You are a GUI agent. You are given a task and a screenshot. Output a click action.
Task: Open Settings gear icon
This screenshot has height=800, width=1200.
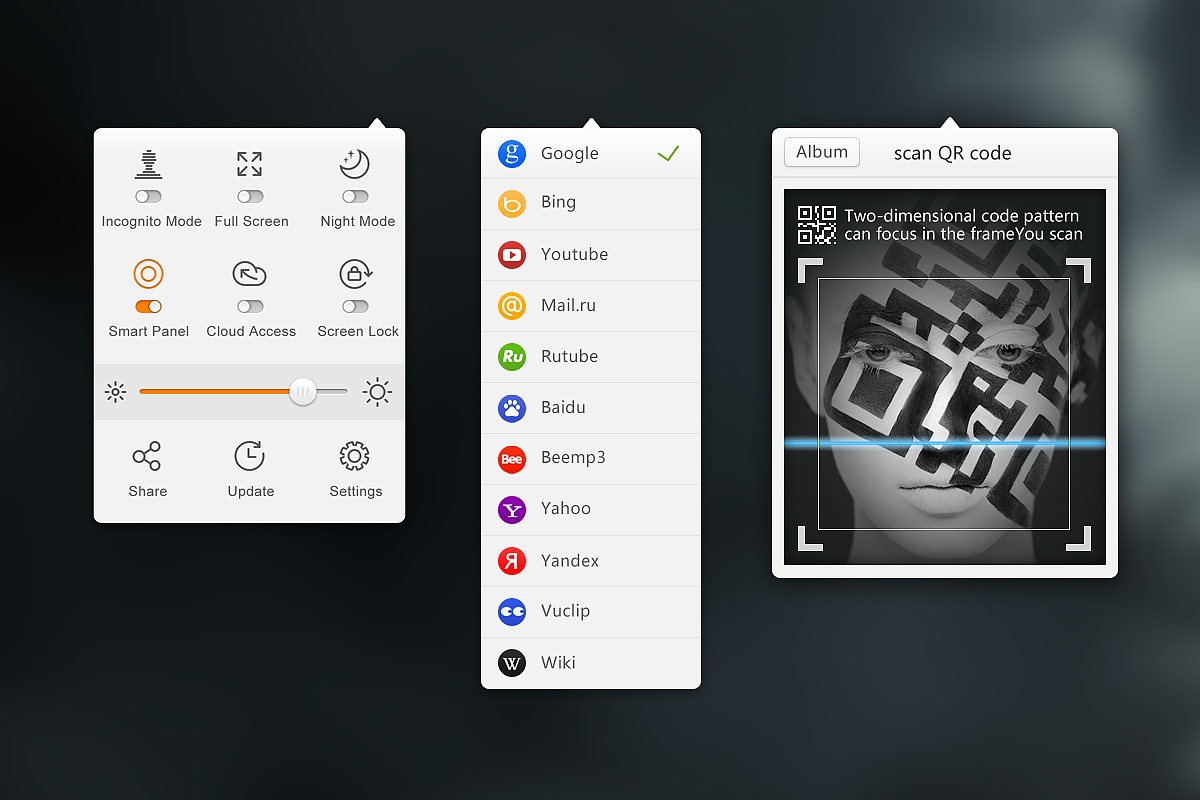pos(354,457)
